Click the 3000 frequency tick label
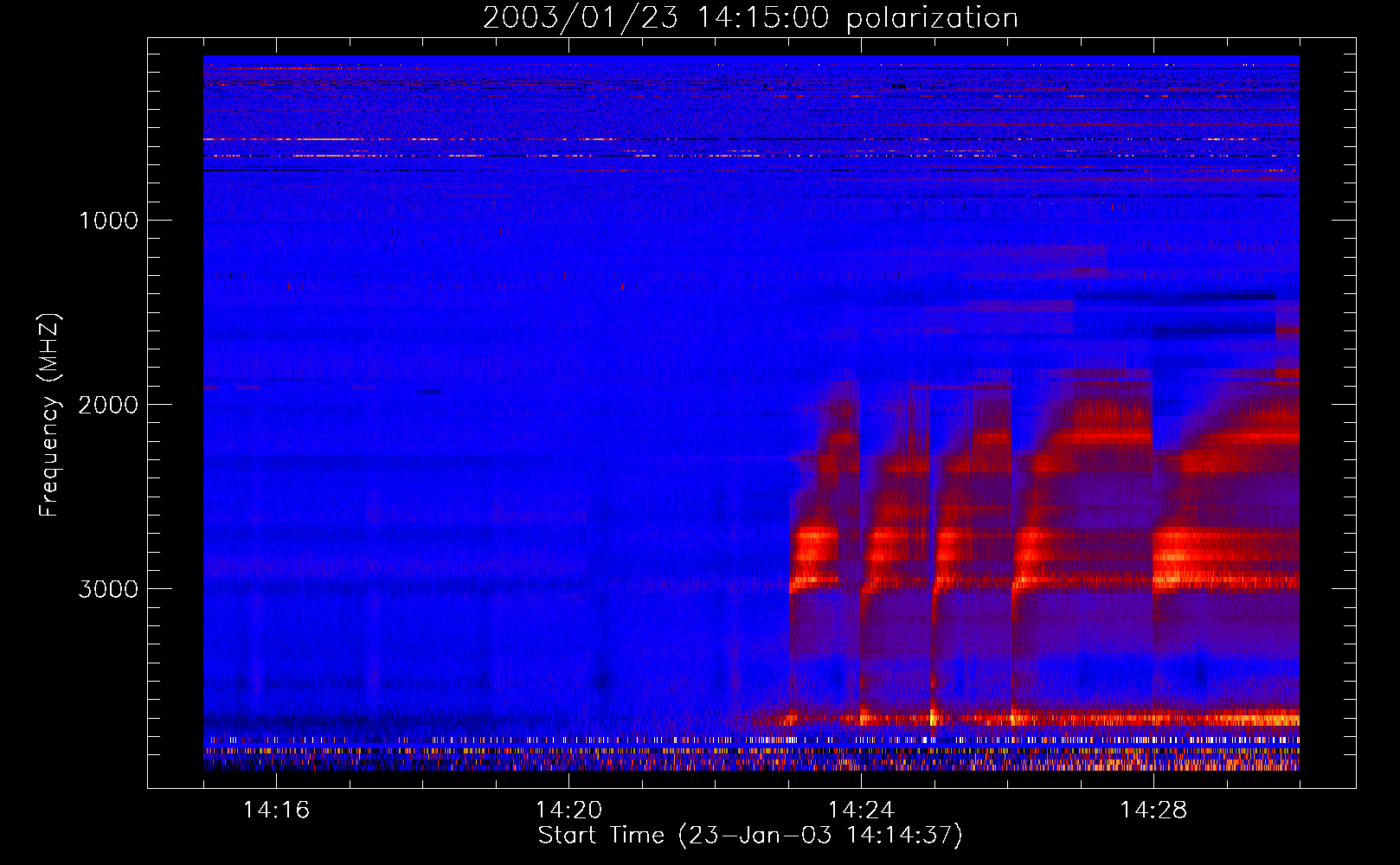The height and width of the screenshot is (865, 1400). point(108,589)
